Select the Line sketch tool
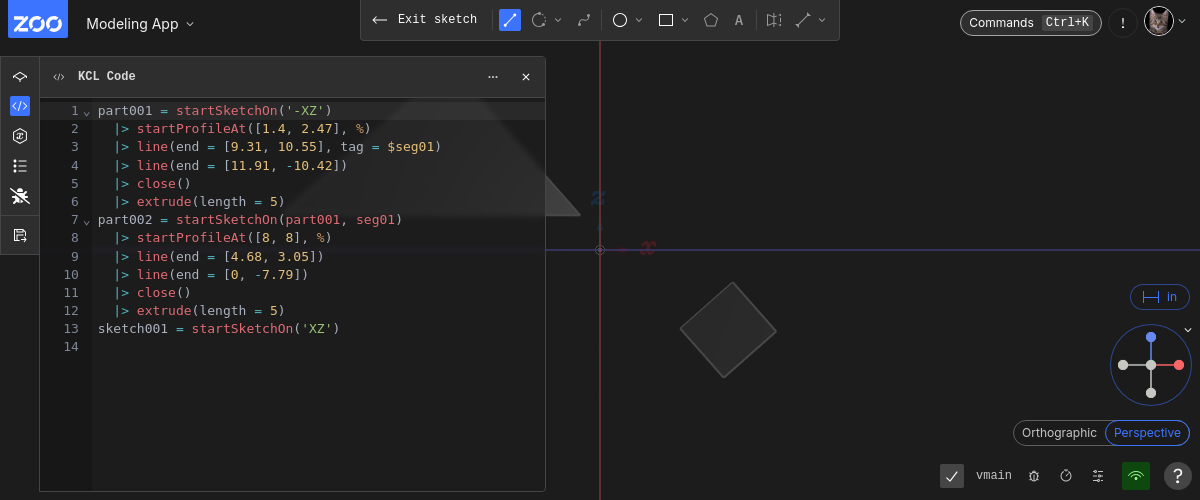Viewport: 1200px width, 500px height. [x=510, y=20]
